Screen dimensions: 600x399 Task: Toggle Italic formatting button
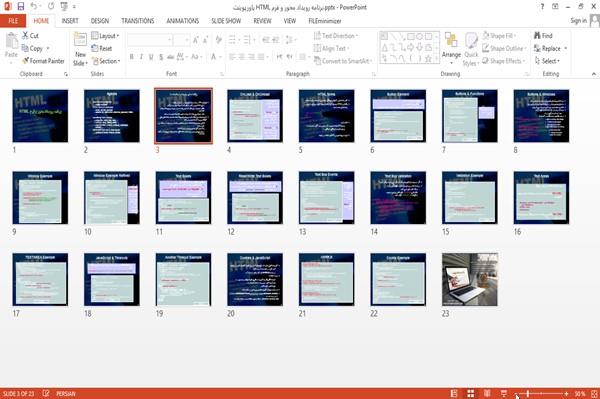tap(141, 57)
